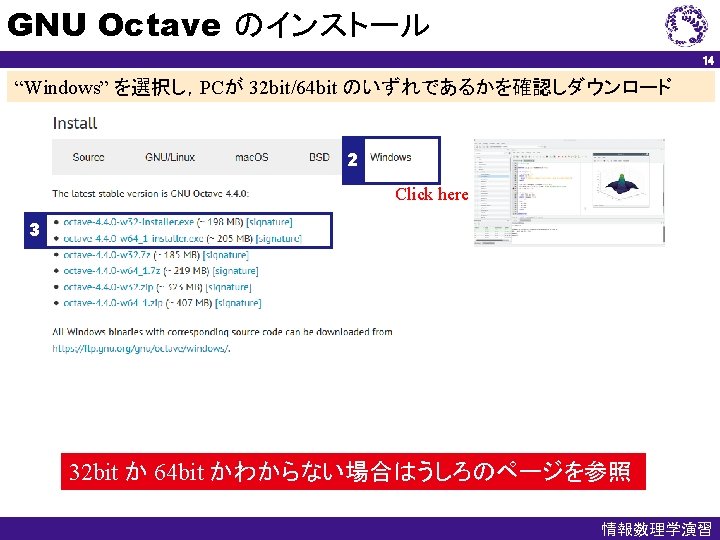
Task: Click the Install heading
Action: point(75,123)
